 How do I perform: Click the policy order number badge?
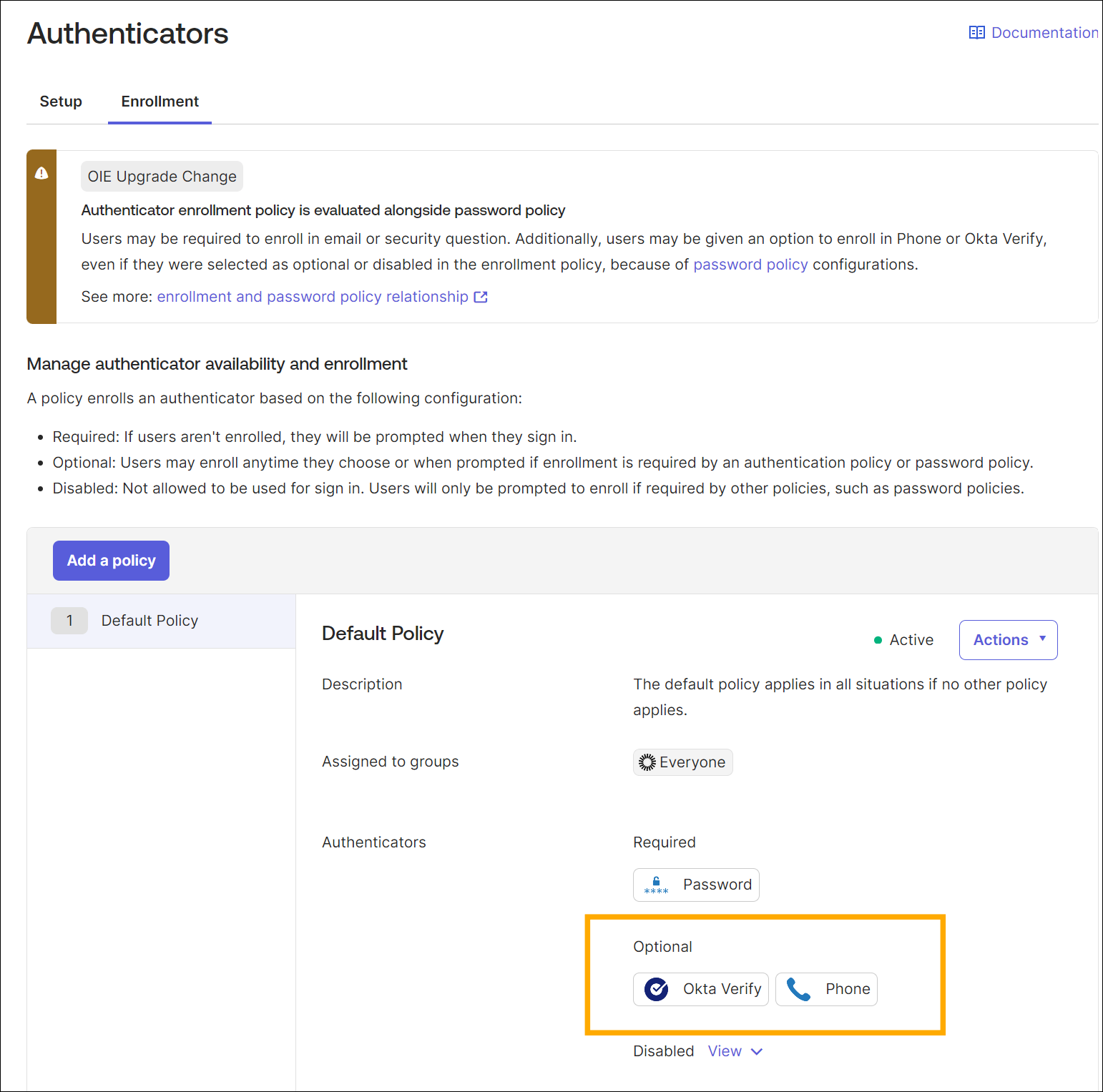[69, 620]
